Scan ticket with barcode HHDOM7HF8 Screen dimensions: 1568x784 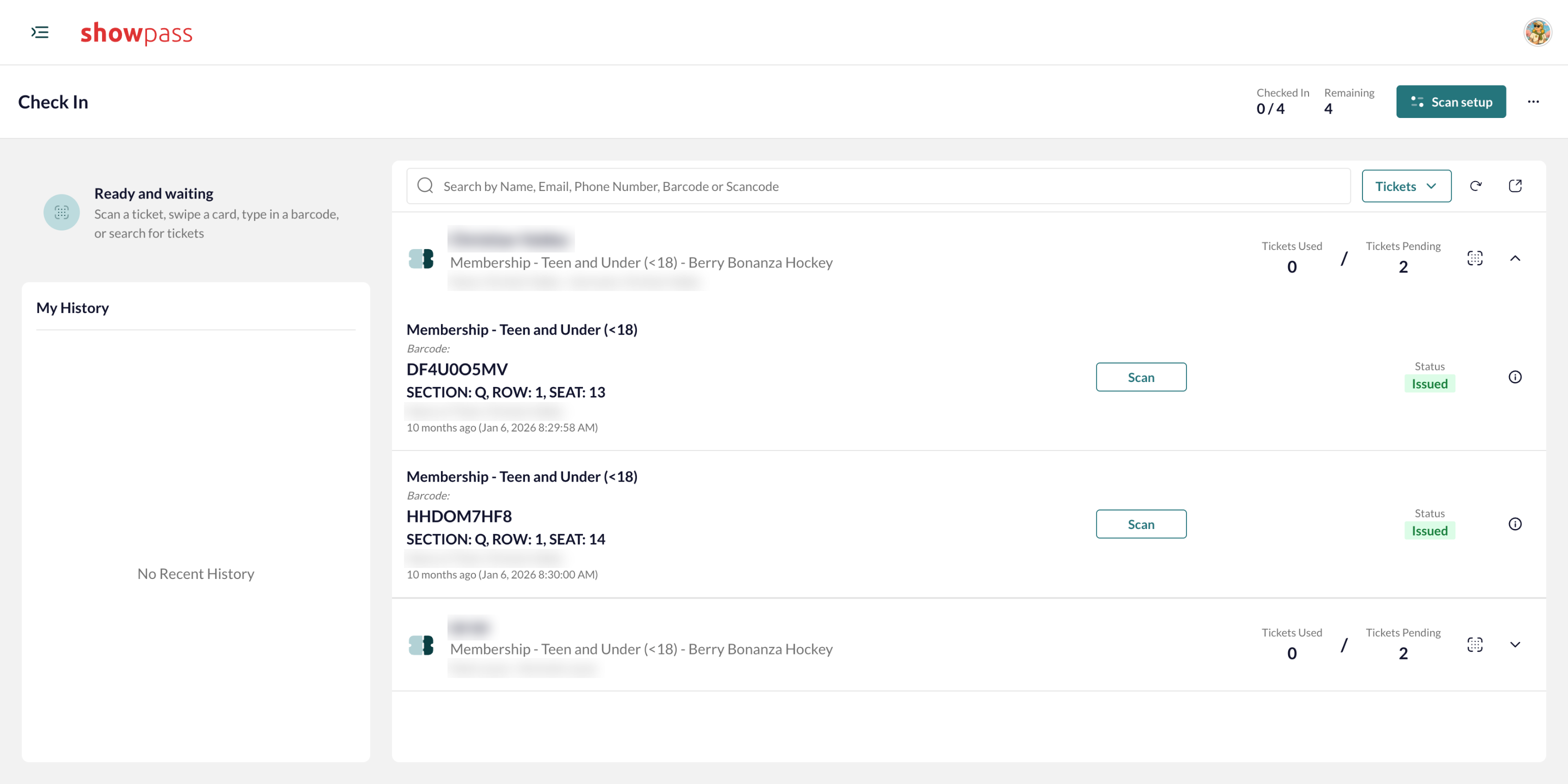(1140, 524)
